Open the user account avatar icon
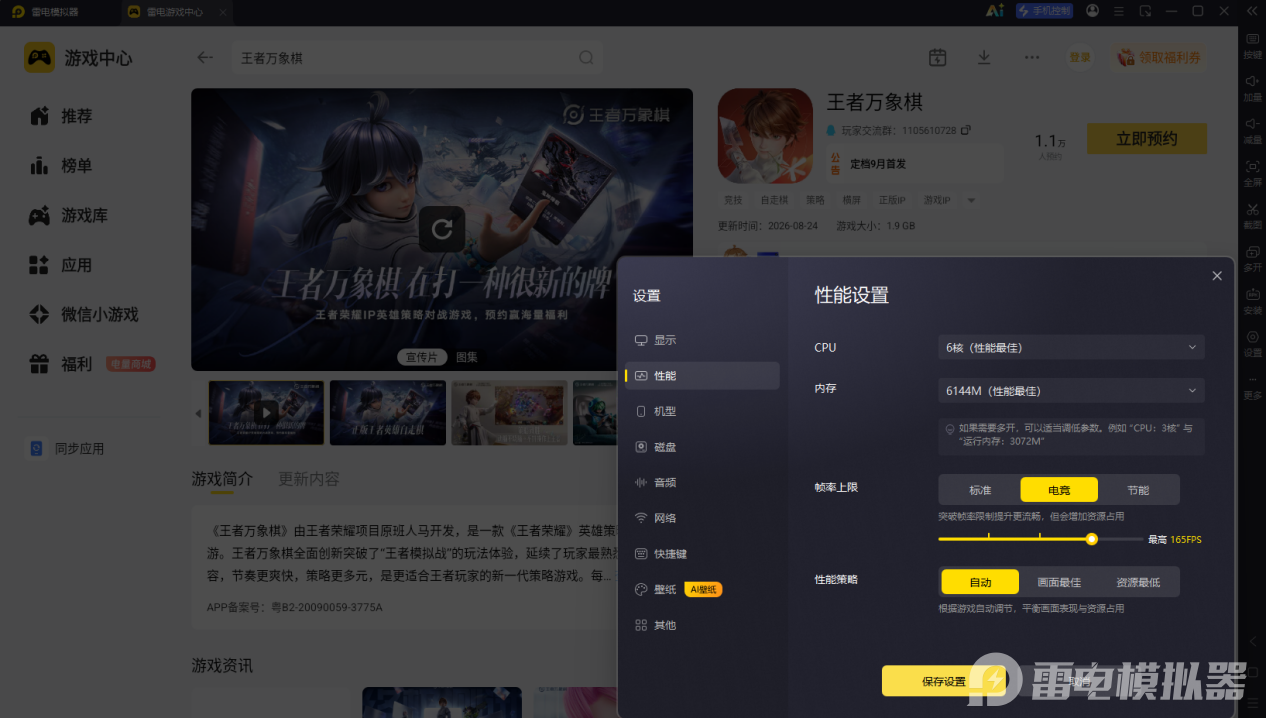This screenshot has height=718, width=1266. pos(1092,11)
